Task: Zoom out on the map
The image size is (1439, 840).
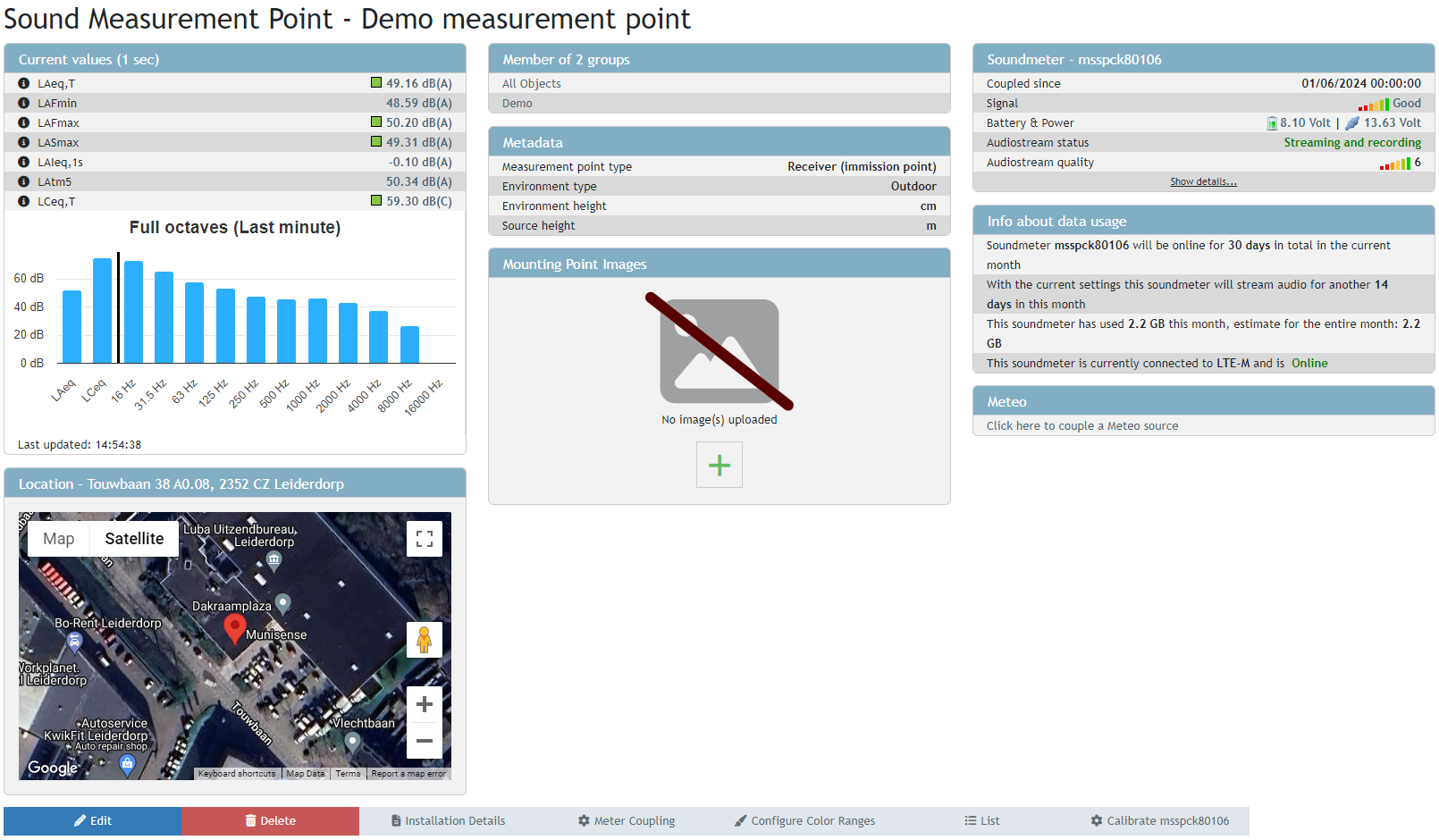Action: pos(425,741)
